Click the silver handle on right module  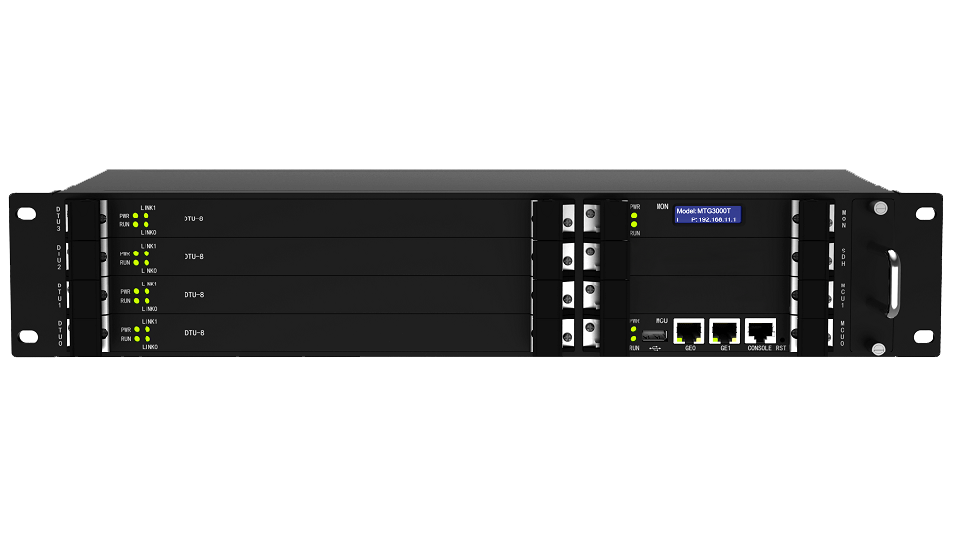coord(894,283)
